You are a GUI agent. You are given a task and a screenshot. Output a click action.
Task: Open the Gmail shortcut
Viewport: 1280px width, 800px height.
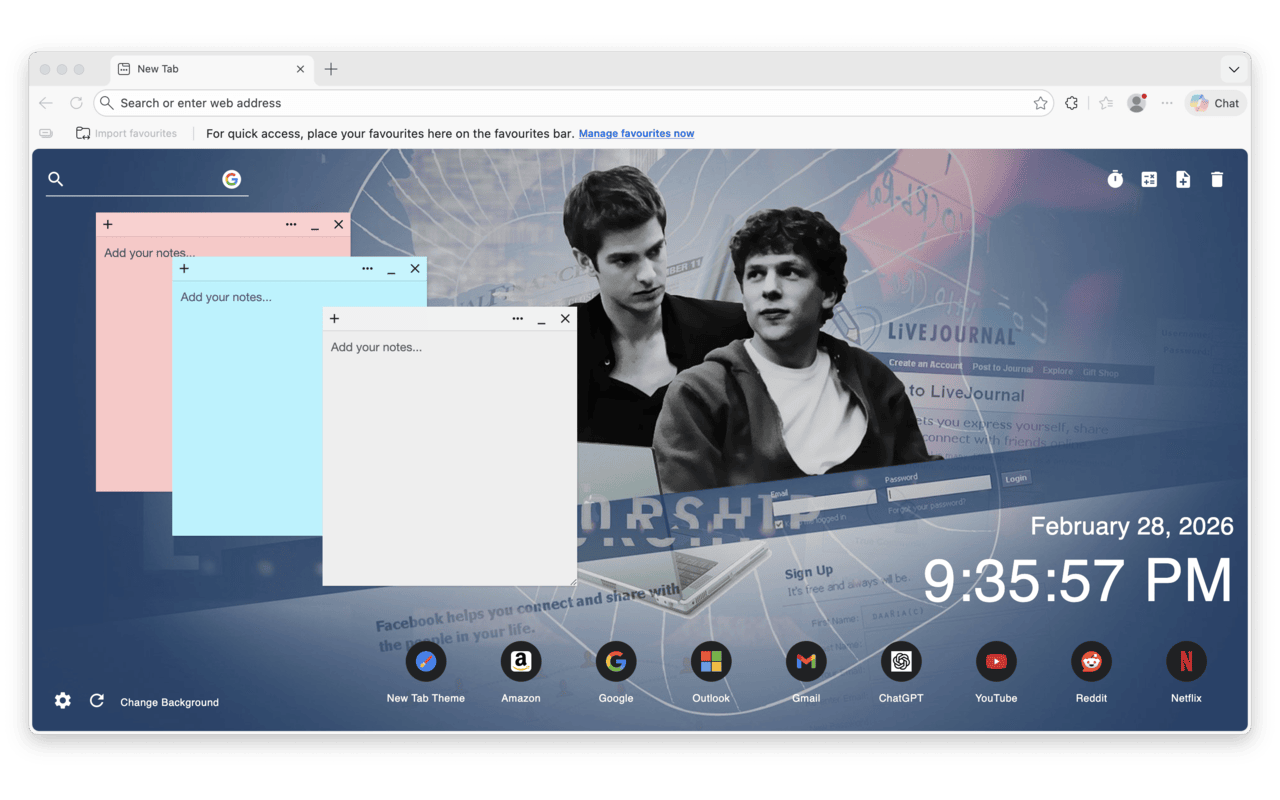pyautogui.click(x=806, y=661)
